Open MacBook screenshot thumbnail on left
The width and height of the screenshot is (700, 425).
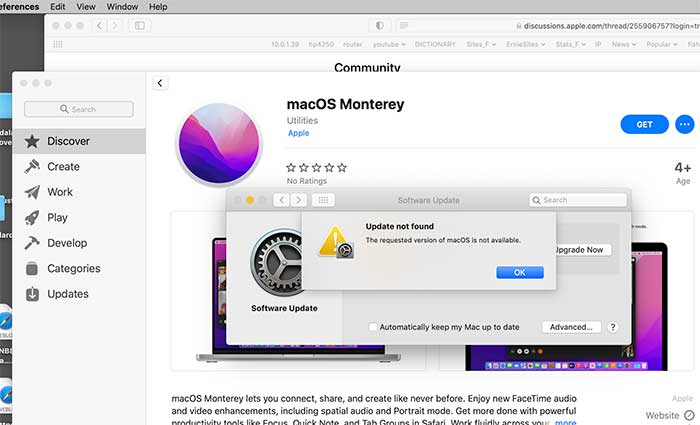point(298,291)
